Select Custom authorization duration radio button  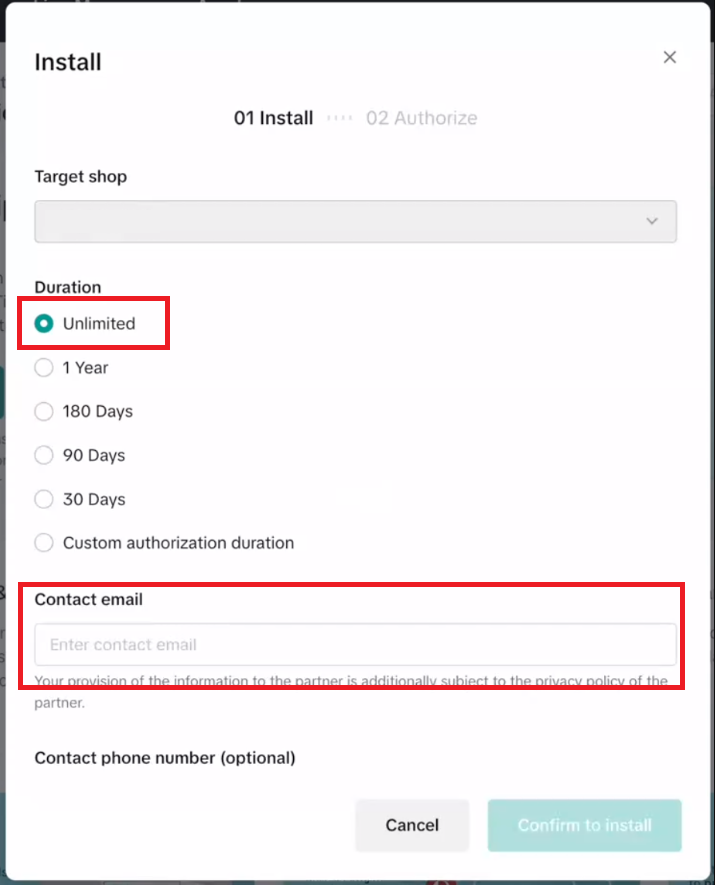44,542
